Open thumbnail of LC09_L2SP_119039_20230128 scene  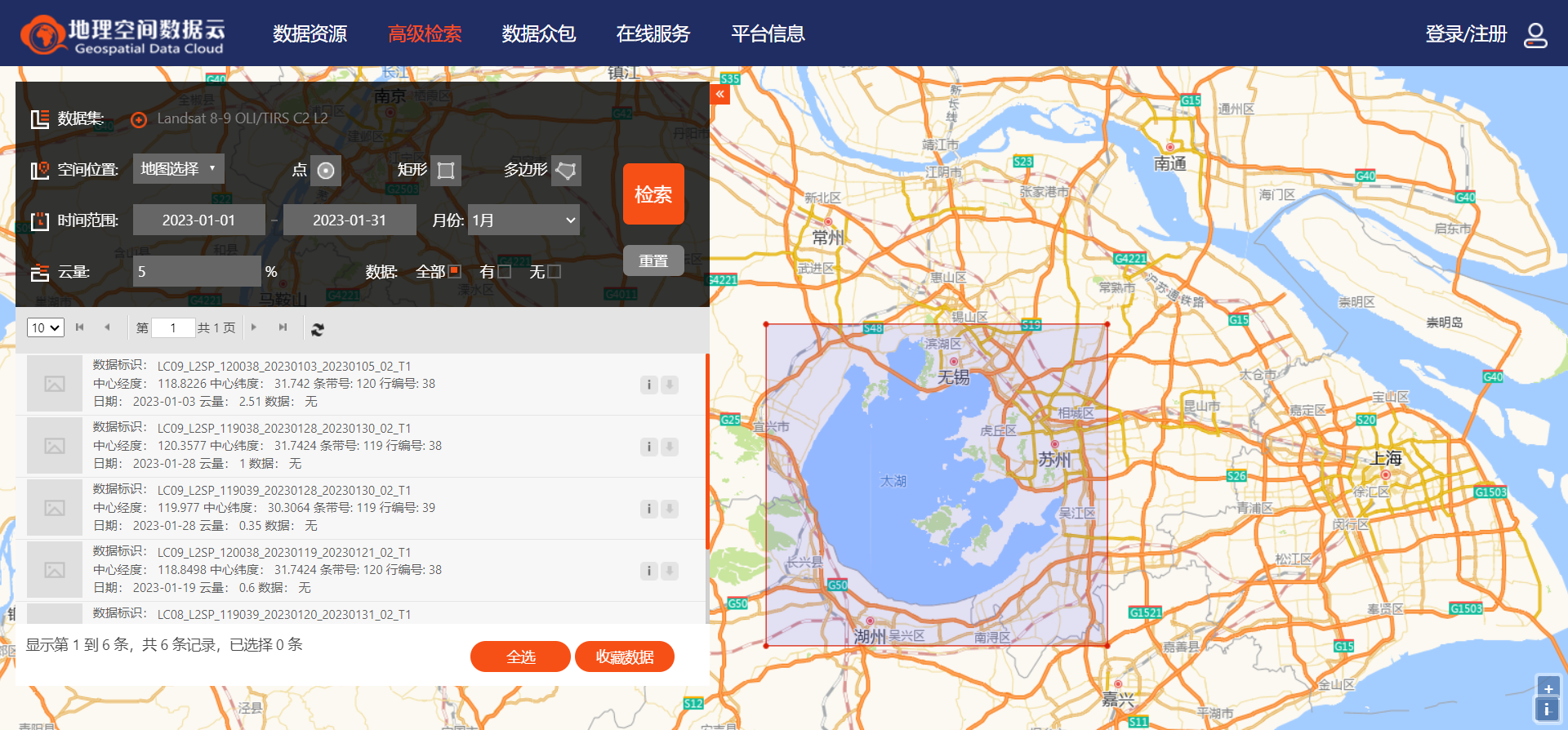(55, 508)
